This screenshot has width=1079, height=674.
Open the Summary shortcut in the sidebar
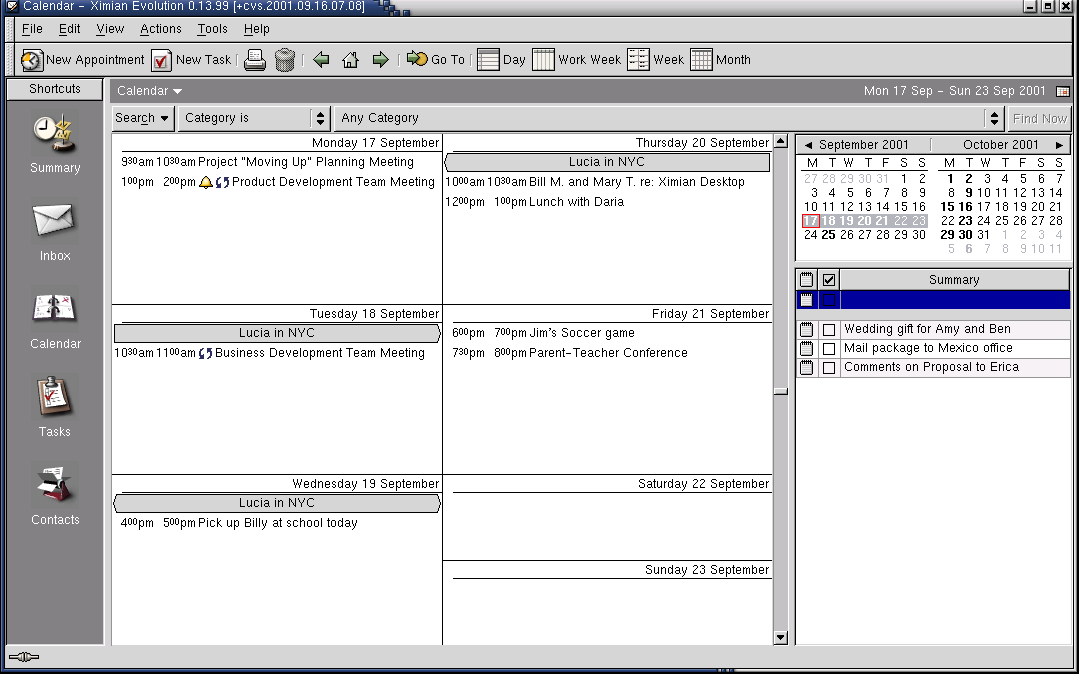(55, 144)
